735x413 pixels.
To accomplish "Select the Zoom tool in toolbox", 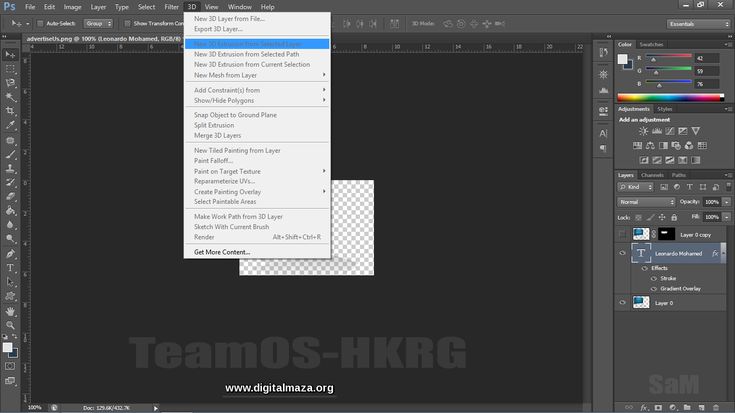I will coord(10,325).
